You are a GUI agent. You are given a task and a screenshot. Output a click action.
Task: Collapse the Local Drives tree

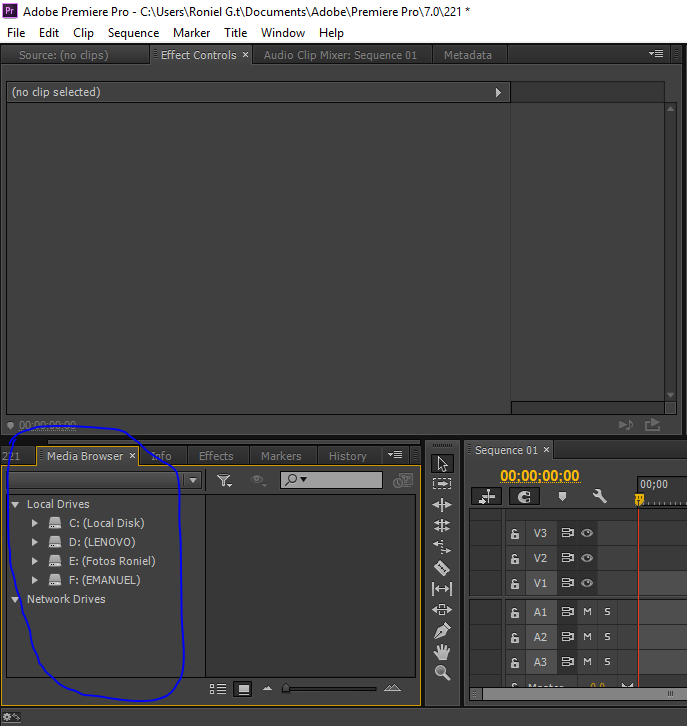click(15, 505)
